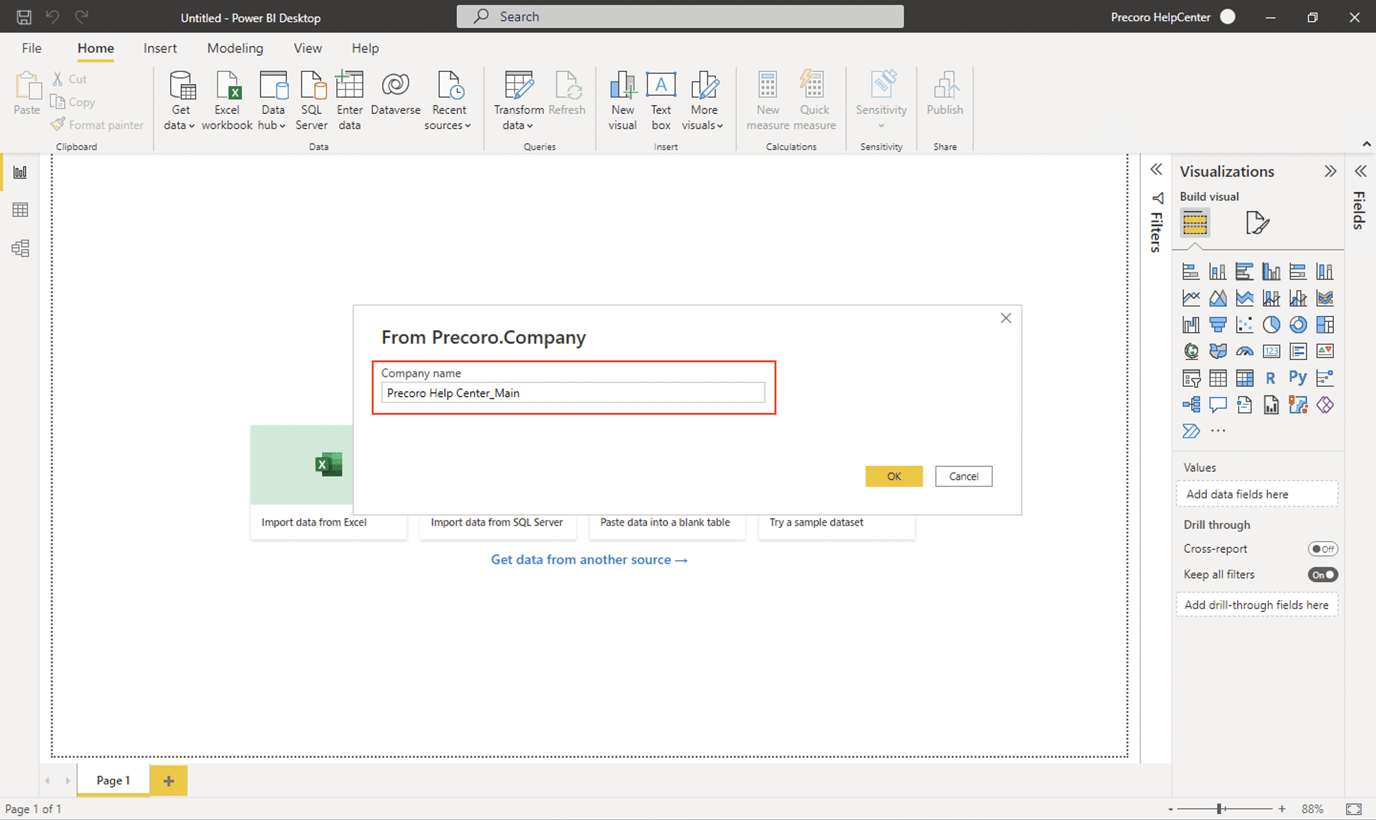The width and height of the screenshot is (1376, 820).
Task: Confirm company name with OK
Action: point(893,476)
